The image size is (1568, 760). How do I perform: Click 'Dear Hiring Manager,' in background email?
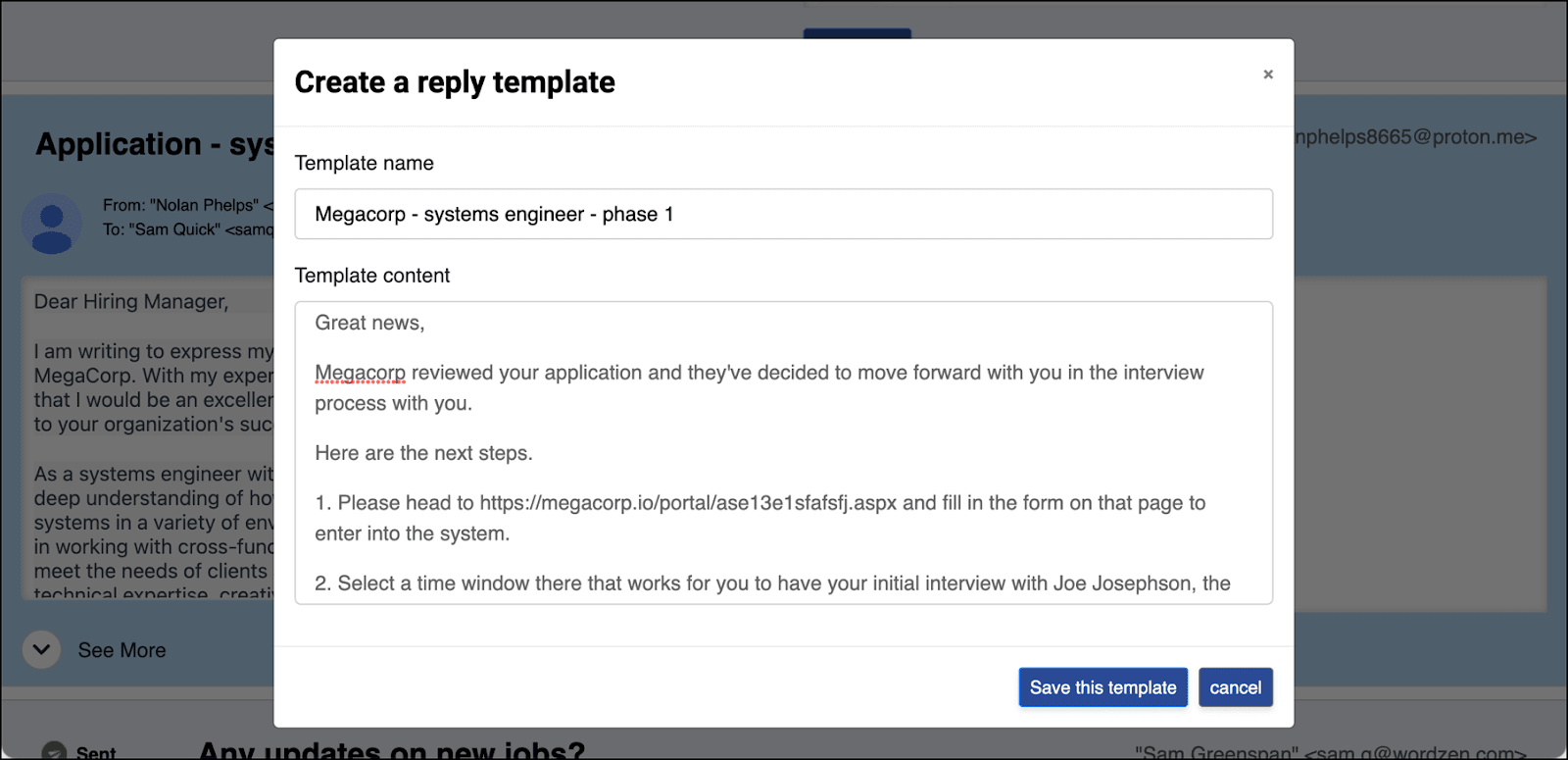131,302
